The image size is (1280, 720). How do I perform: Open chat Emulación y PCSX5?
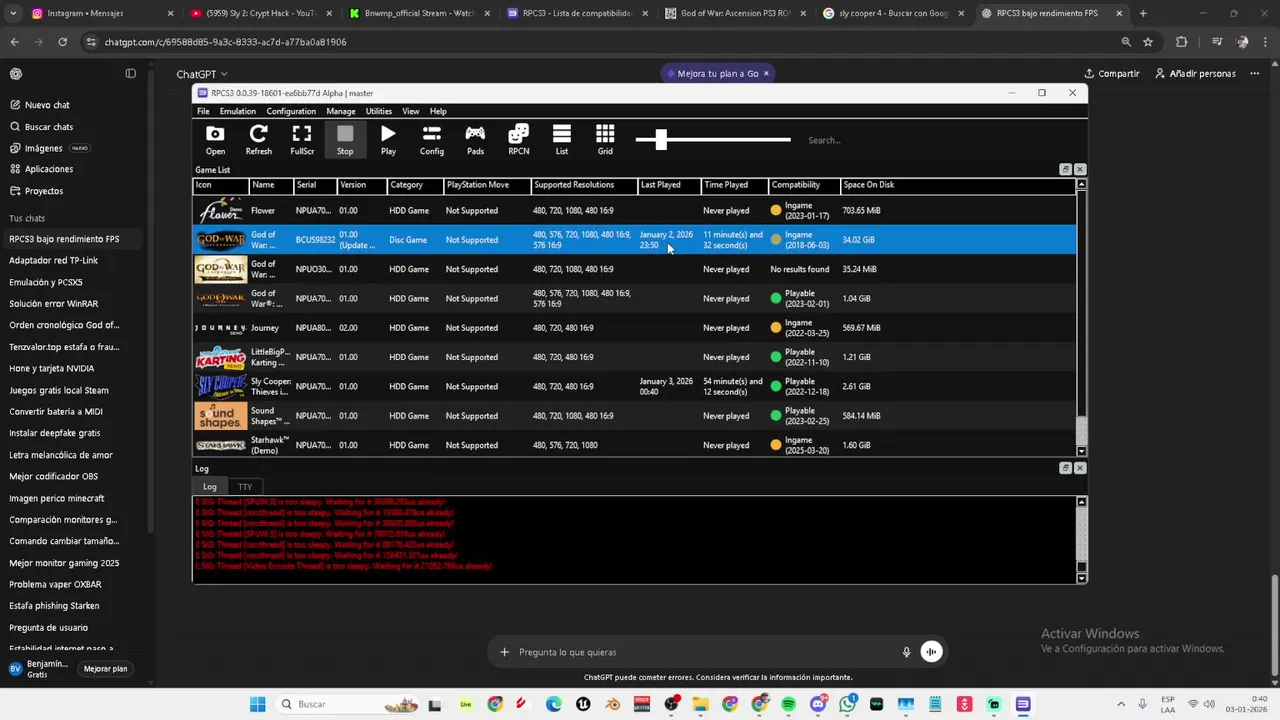click(x=46, y=282)
